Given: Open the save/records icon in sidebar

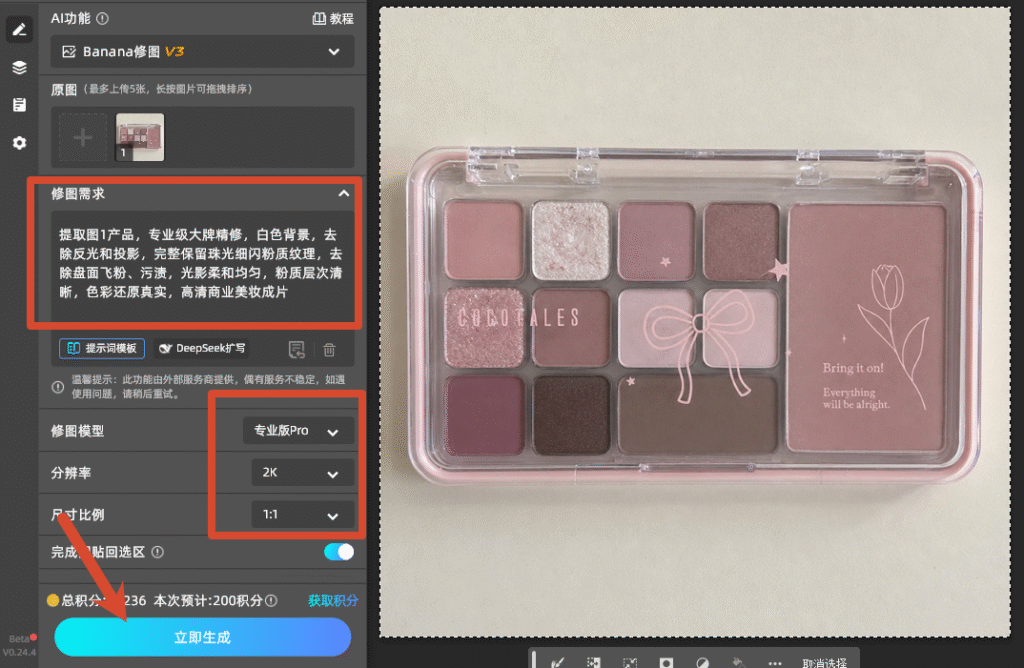Looking at the screenshot, I should tap(19, 104).
